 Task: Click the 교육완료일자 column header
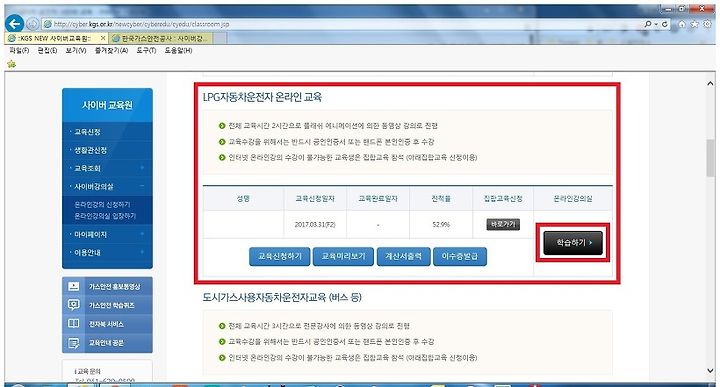[378, 199]
